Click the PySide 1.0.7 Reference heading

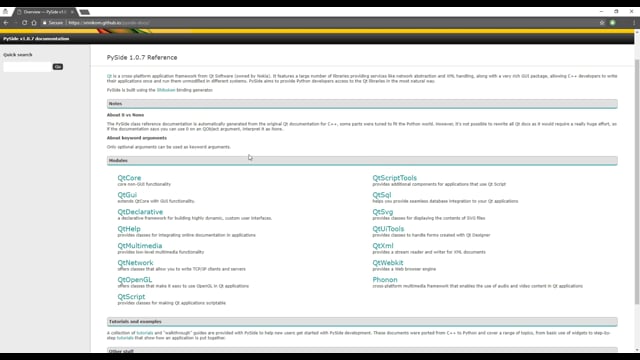(142, 58)
